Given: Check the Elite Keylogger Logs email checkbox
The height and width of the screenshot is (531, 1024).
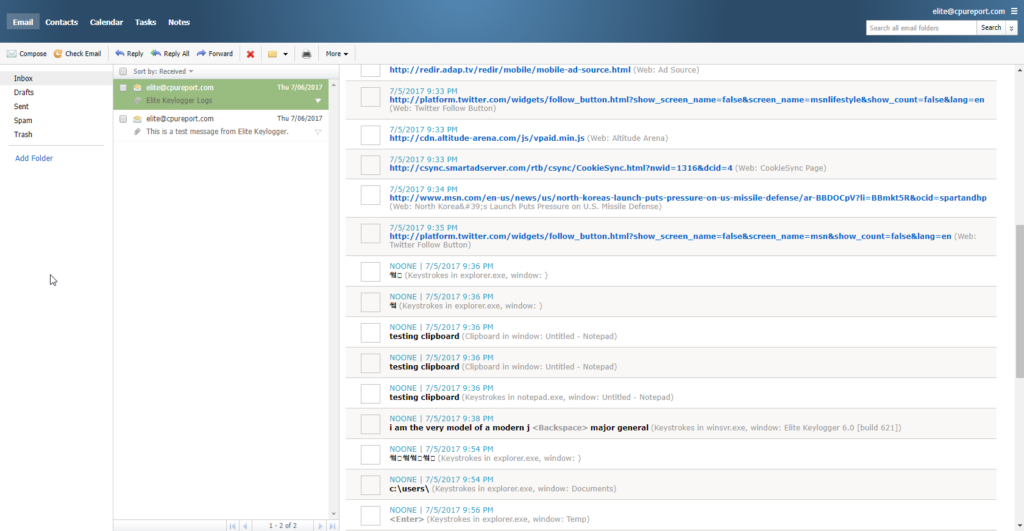Looking at the screenshot, I should click(x=123, y=88).
